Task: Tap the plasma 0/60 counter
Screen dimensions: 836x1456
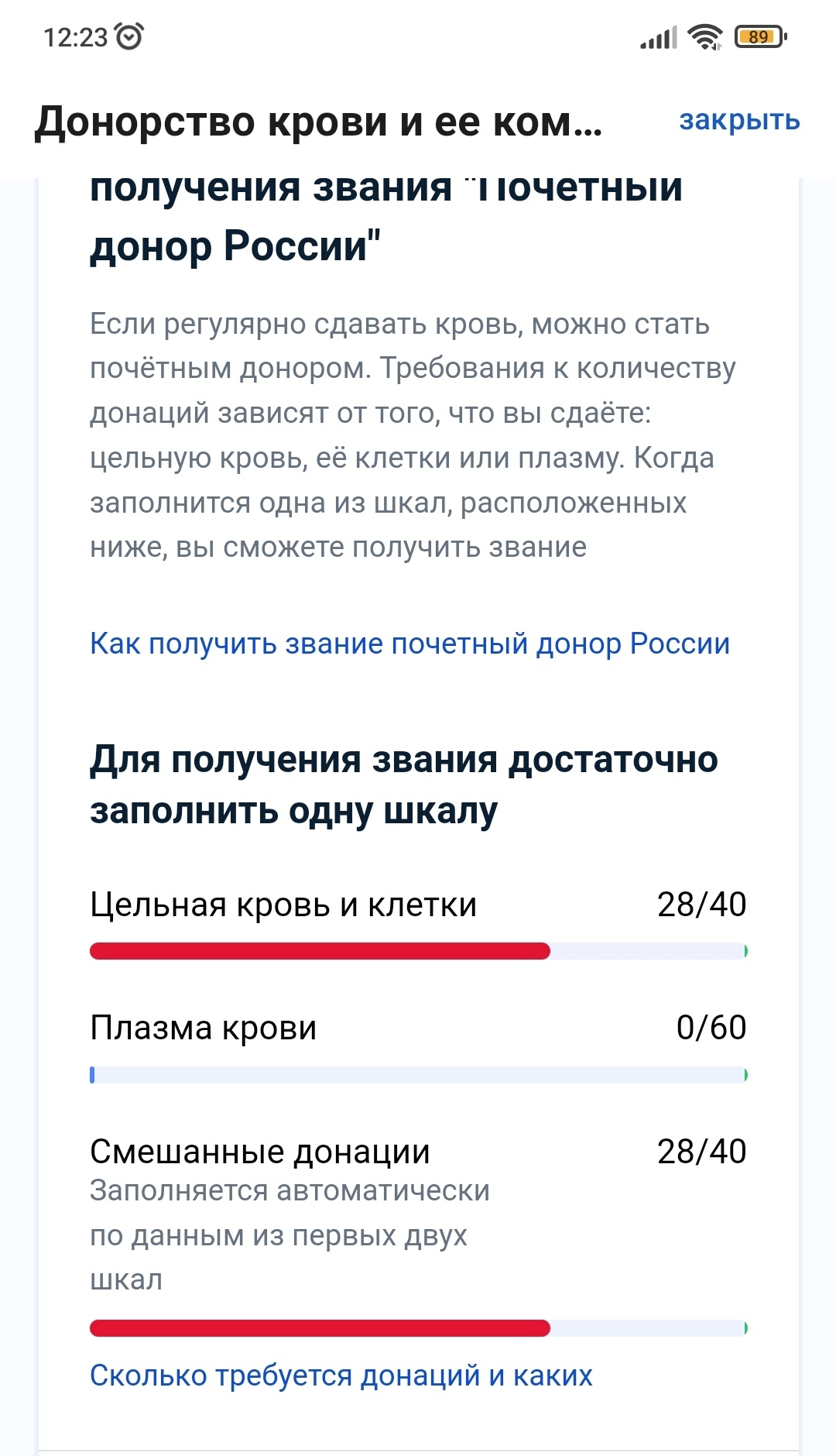Action: click(x=711, y=1028)
